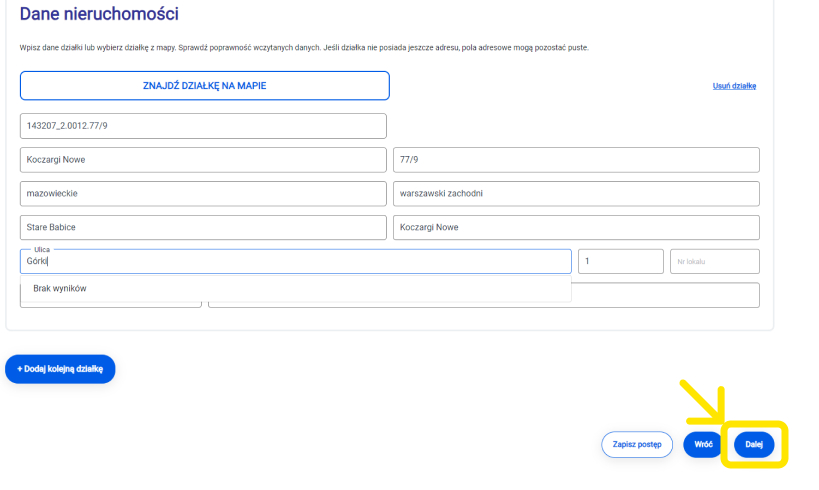Proceed with the highlighted Dalej button

coord(754,445)
